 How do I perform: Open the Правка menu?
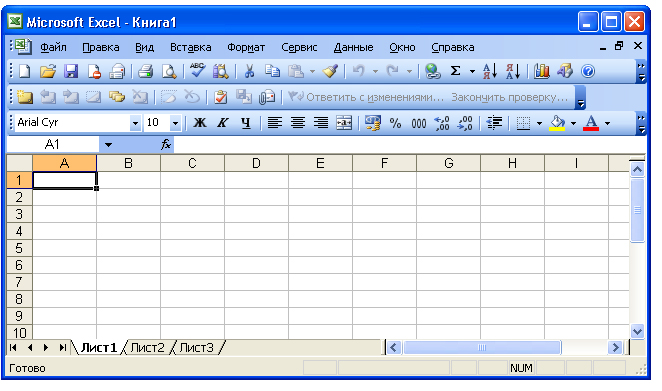coord(100,47)
